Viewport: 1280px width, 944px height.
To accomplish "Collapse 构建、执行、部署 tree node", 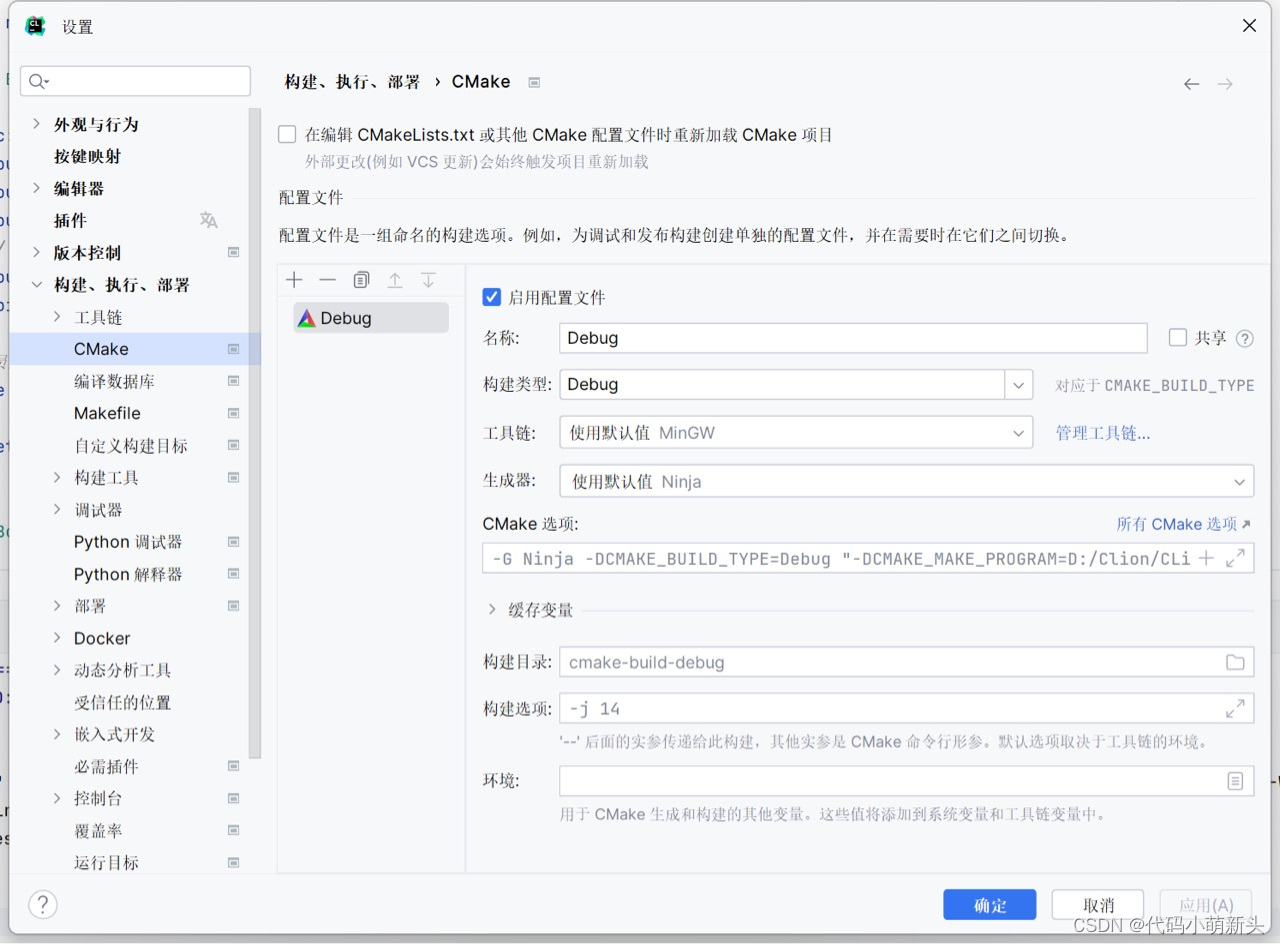I will pyautogui.click(x=37, y=285).
